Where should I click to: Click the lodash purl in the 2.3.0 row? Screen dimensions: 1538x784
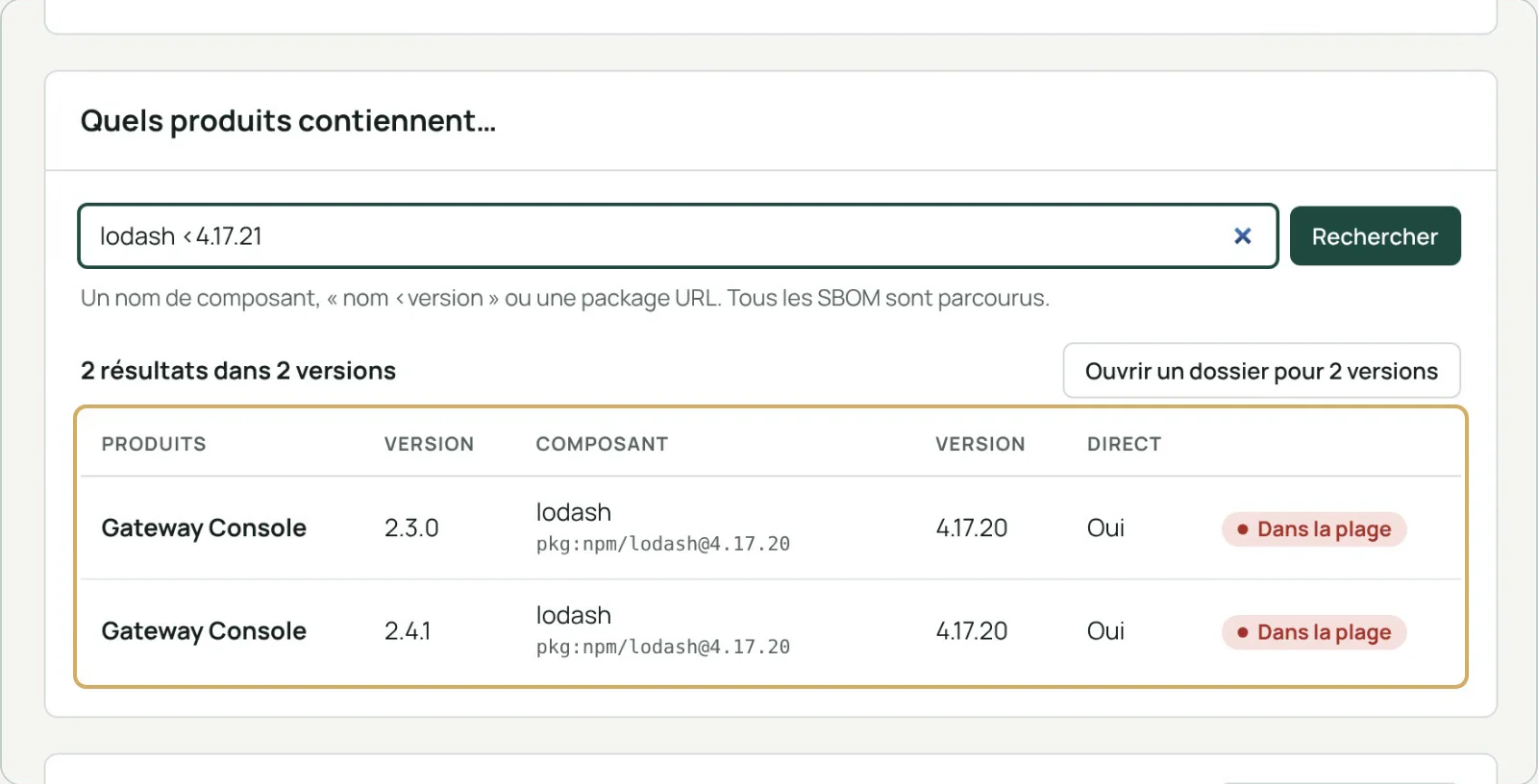click(663, 544)
